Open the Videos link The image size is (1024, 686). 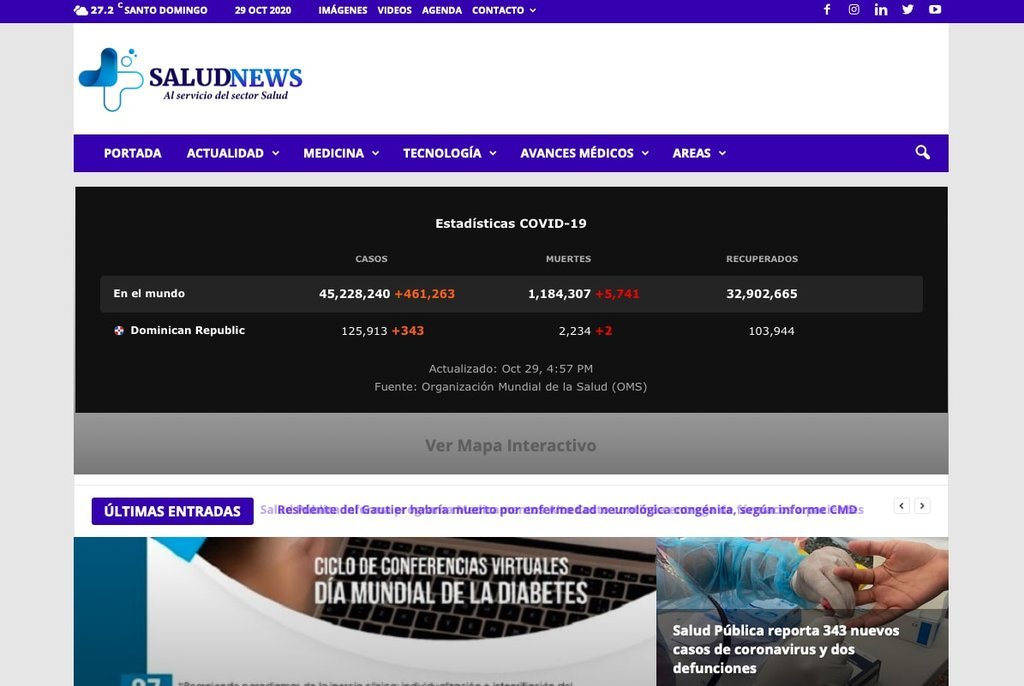[x=394, y=10]
